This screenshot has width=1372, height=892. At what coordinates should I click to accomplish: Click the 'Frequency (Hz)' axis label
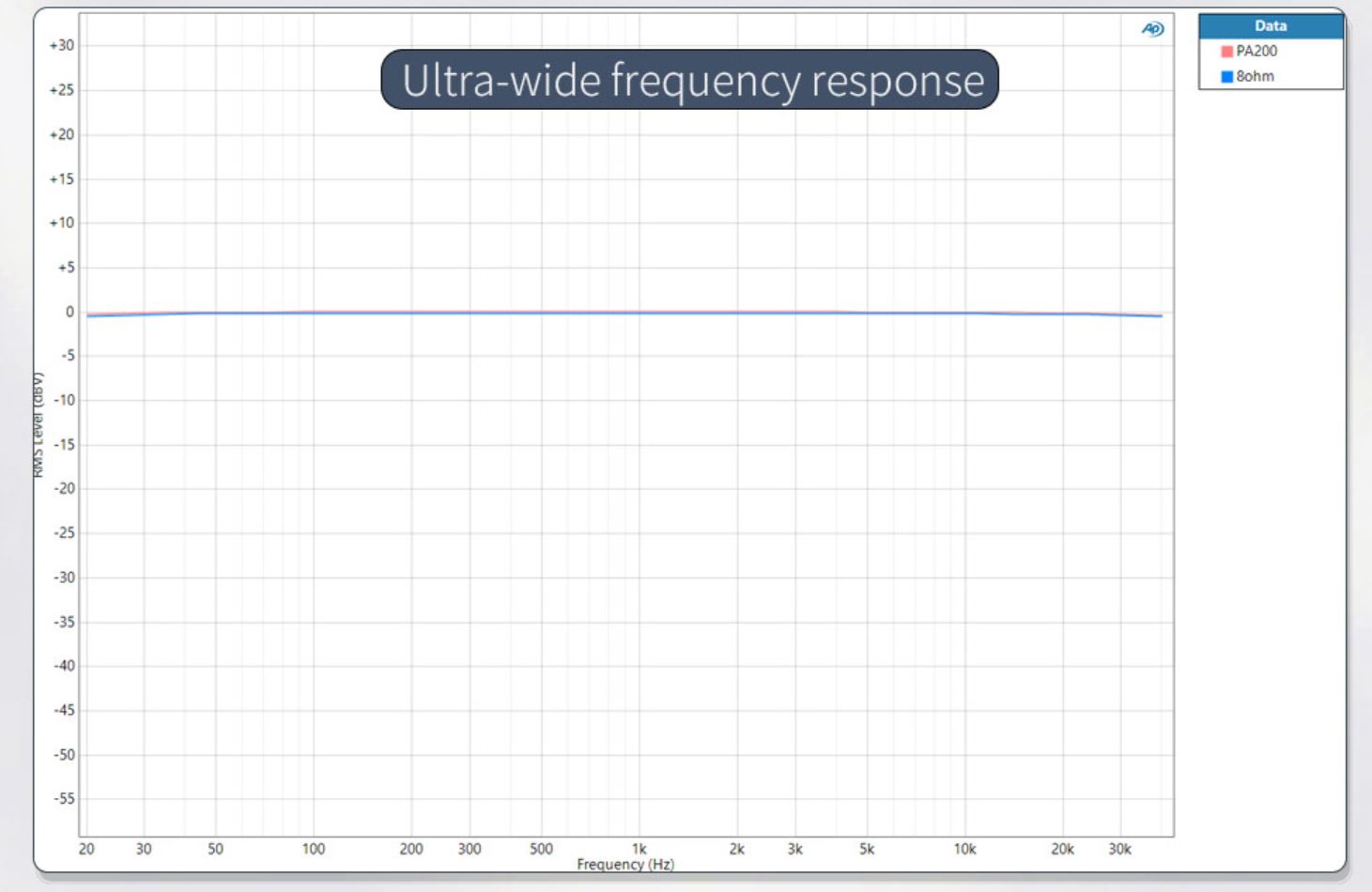coord(625,864)
